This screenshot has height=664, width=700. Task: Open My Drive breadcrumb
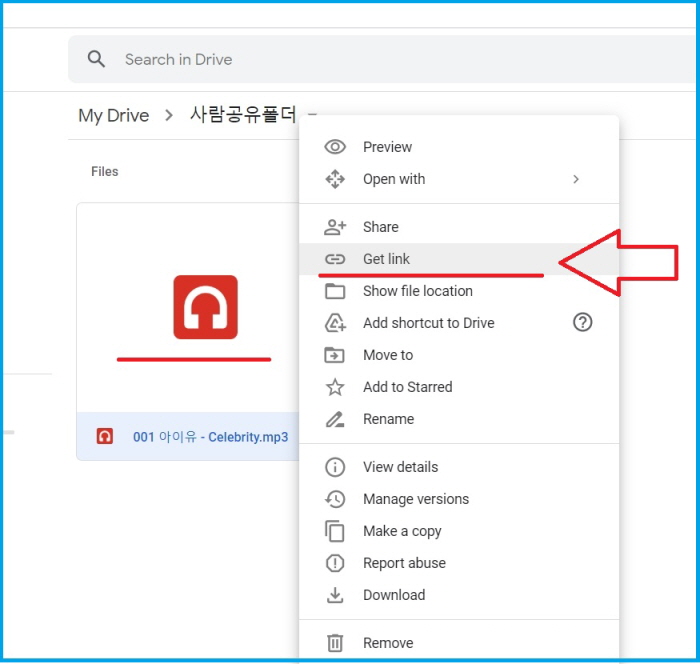pos(113,116)
